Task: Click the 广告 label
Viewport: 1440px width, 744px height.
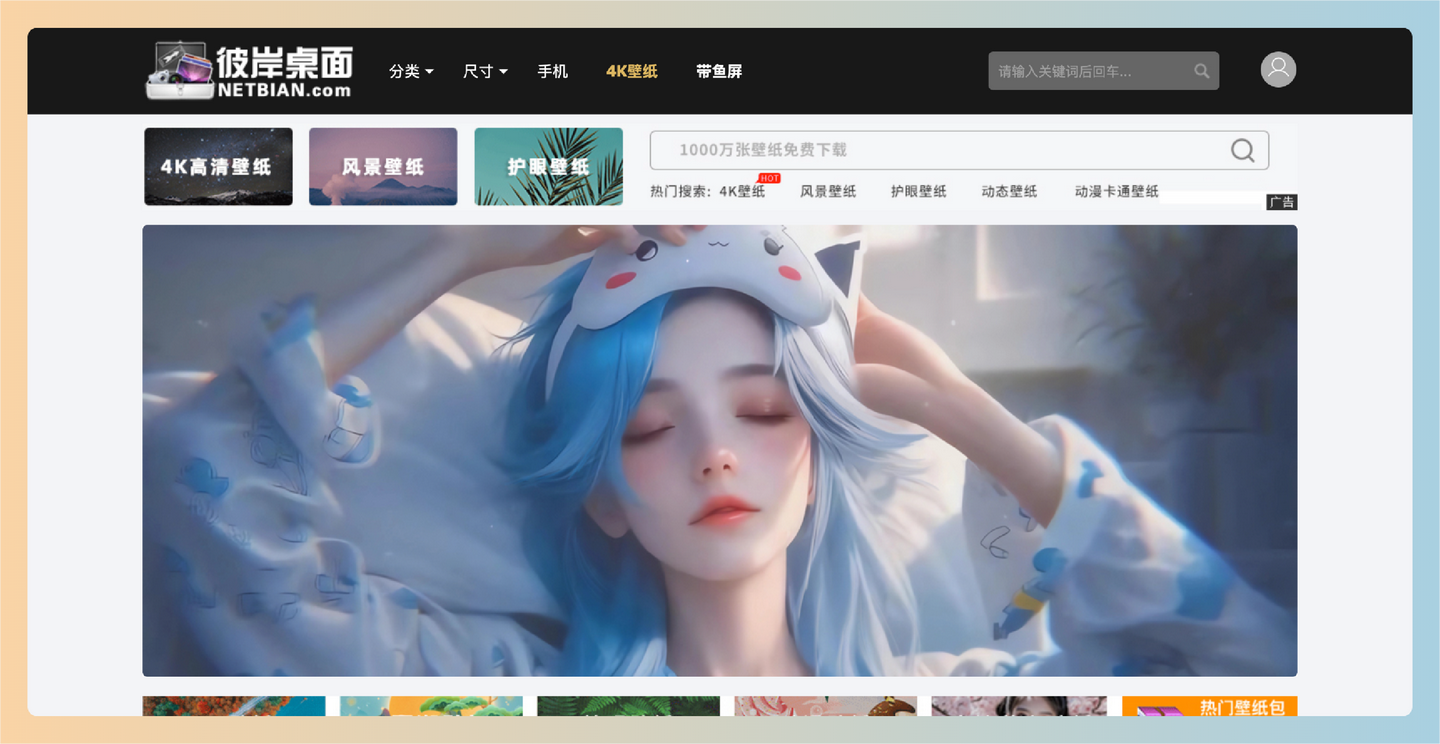Action: 1282,202
